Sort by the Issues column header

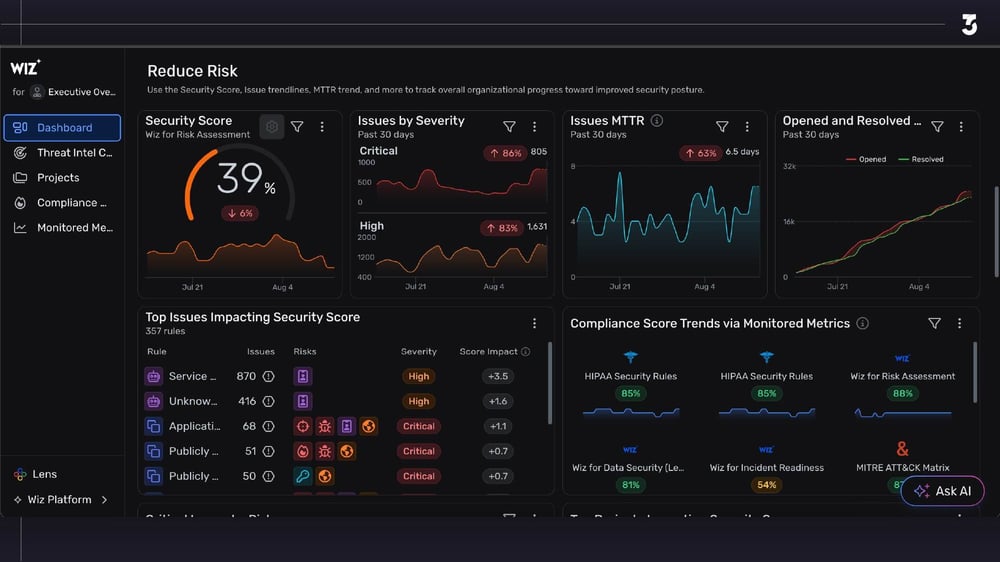tap(261, 351)
